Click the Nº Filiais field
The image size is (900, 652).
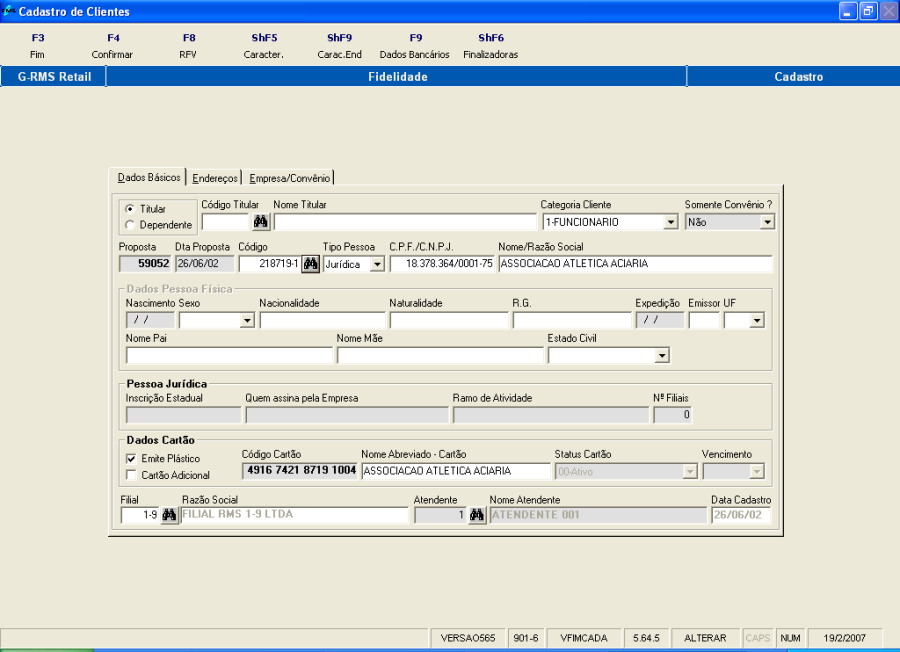(x=673, y=415)
